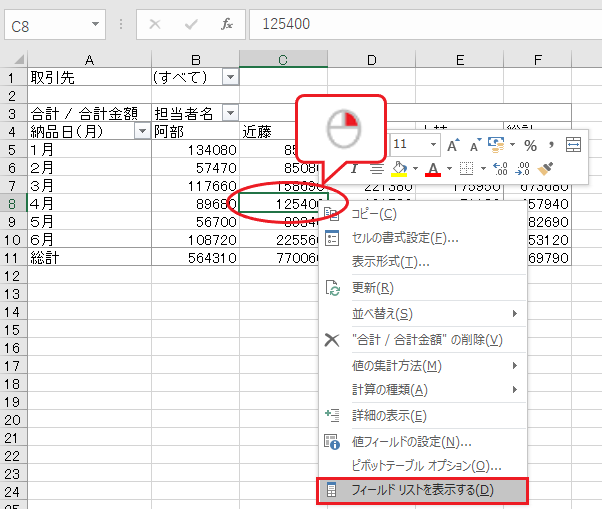Click the increase font size icon
Image resolution: width=602 pixels, height=509 pixels.
(x=453, y=145)
